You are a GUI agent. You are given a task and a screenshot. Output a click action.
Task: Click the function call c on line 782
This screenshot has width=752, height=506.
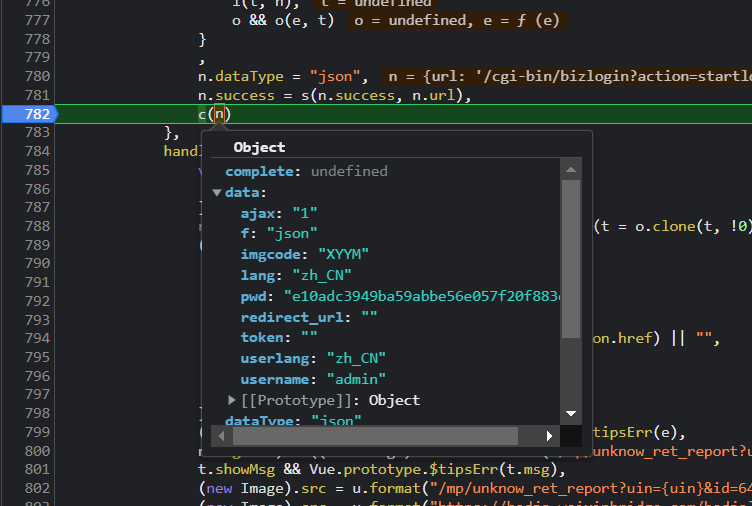click(202, 114)
